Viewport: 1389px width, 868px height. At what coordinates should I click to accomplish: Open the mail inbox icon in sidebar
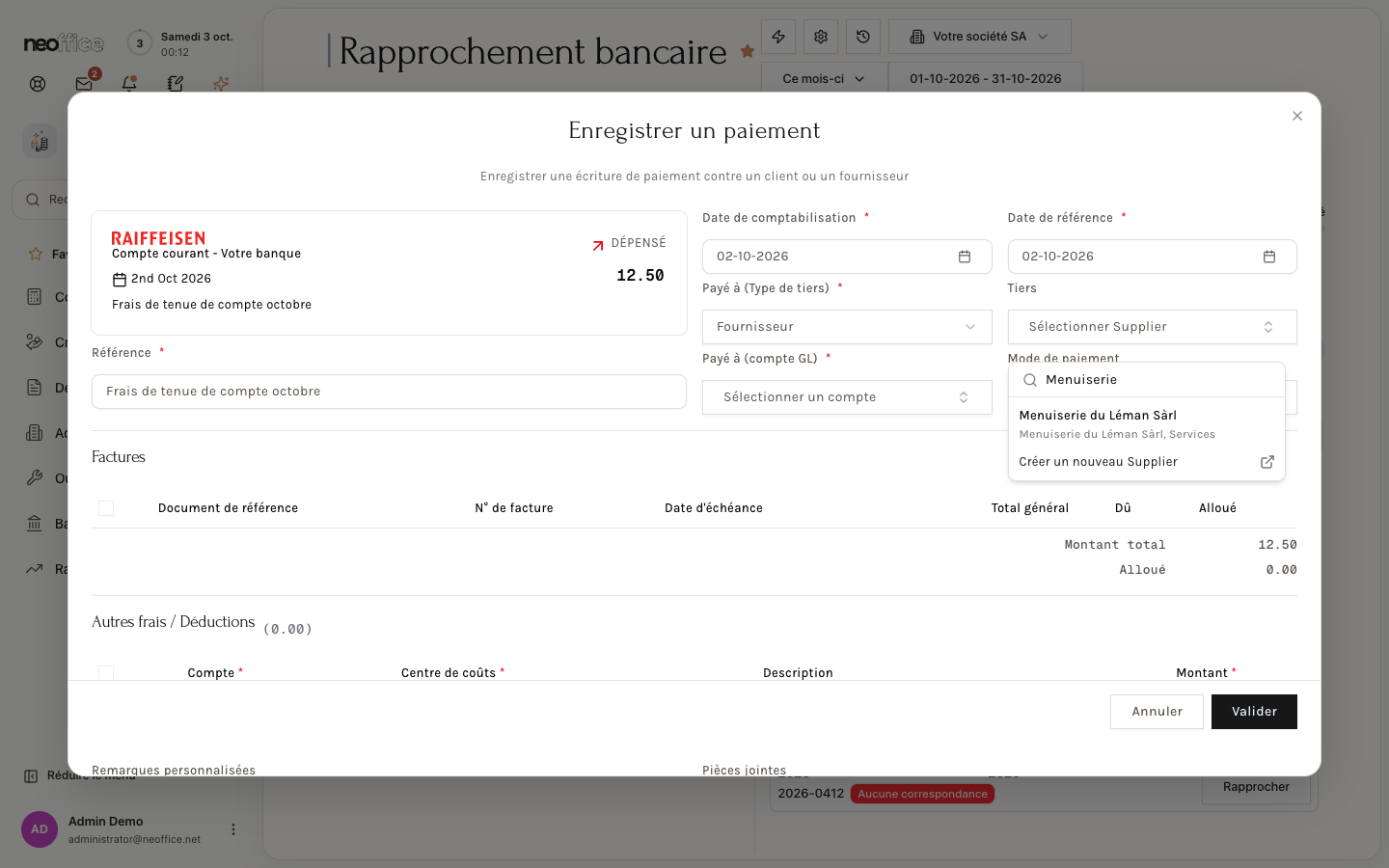84,84
